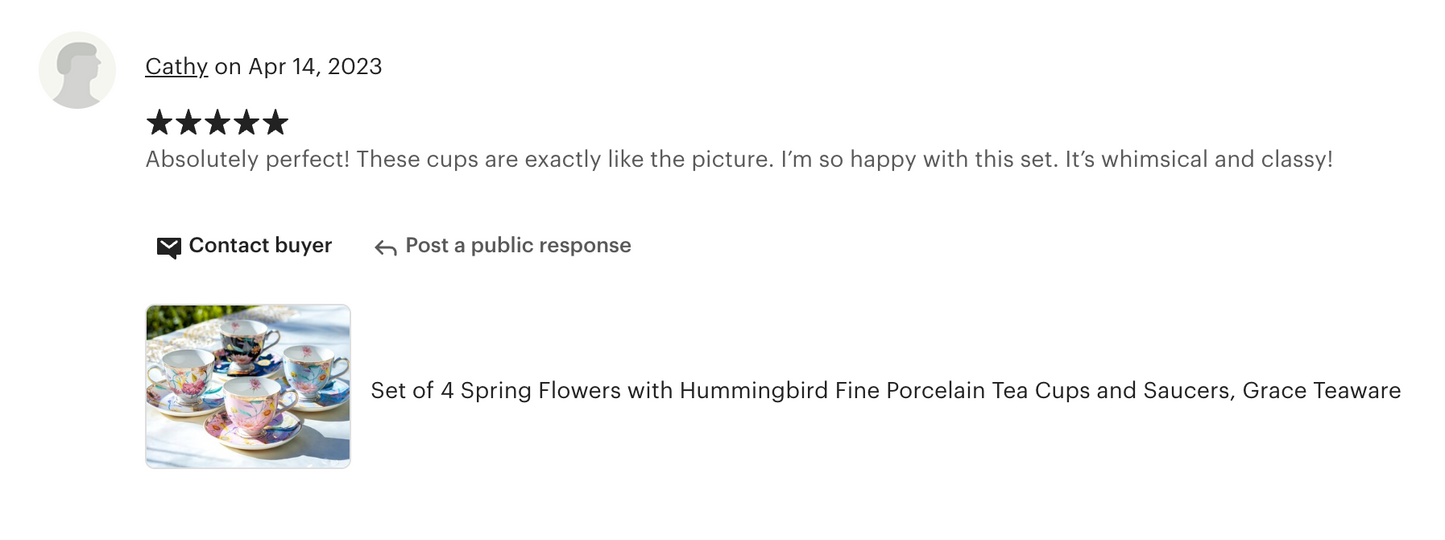Click the reviewer's default avatar icon
Image resolution: width=1445 pixels, height=540 pixels.
pyautogui.click(x=77, y=70)
